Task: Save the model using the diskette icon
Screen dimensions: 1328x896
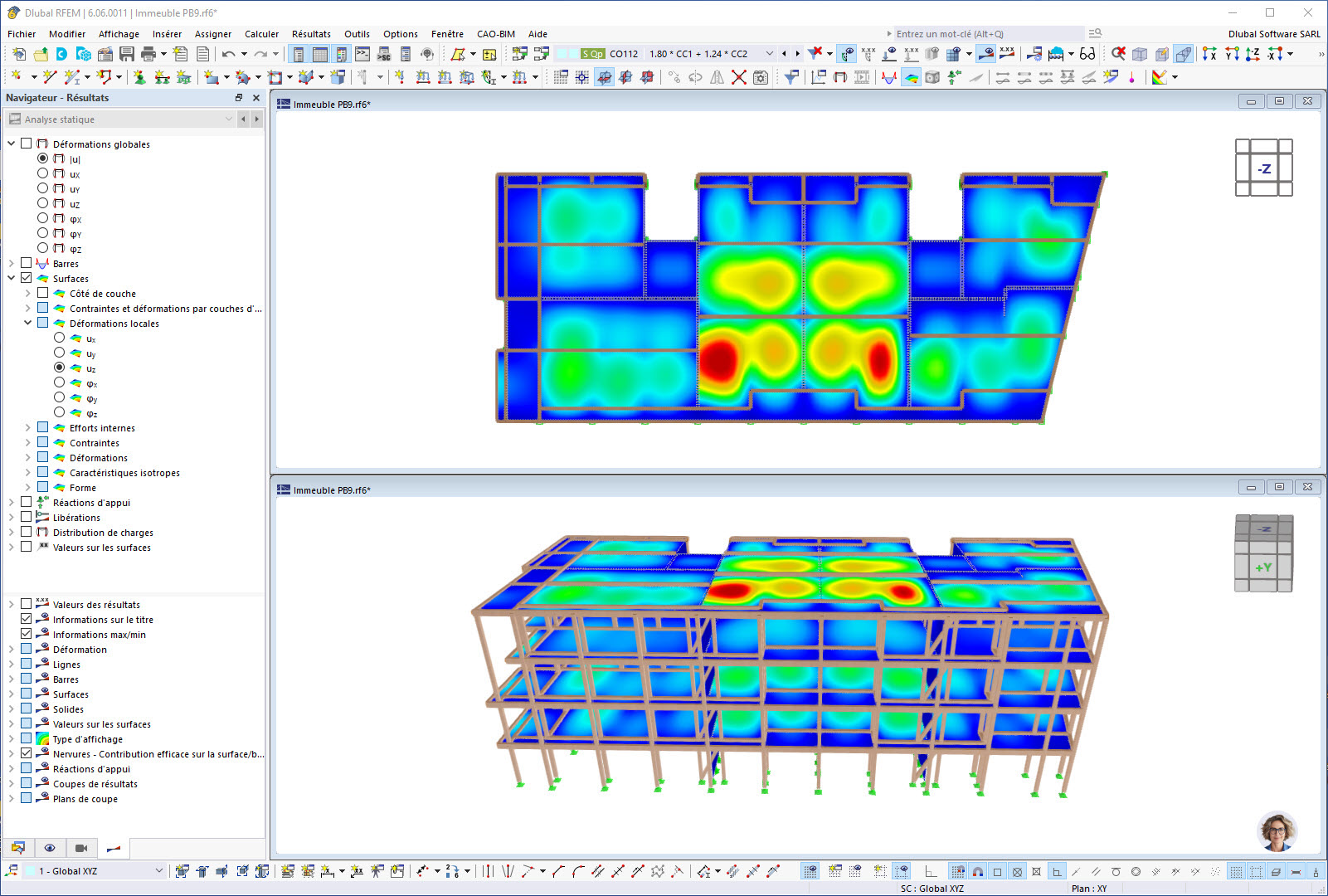Action: click(x=125, y=54)
